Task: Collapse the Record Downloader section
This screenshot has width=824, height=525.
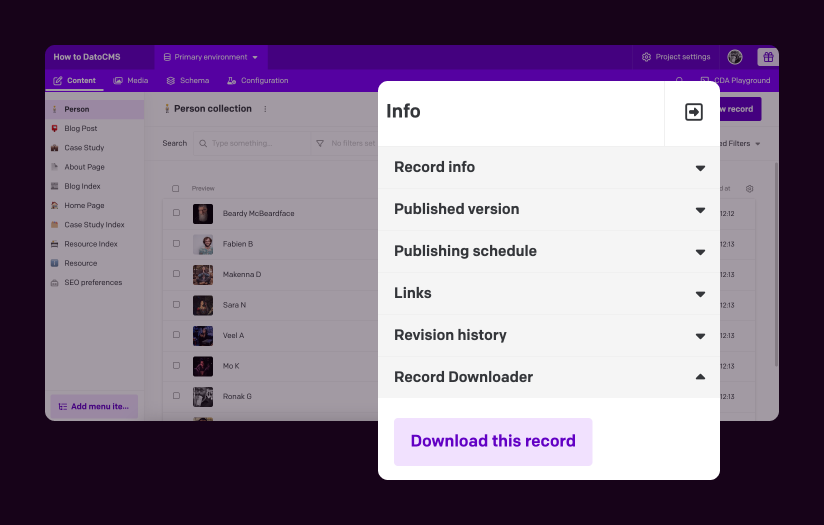Action: tap(549, 377)
